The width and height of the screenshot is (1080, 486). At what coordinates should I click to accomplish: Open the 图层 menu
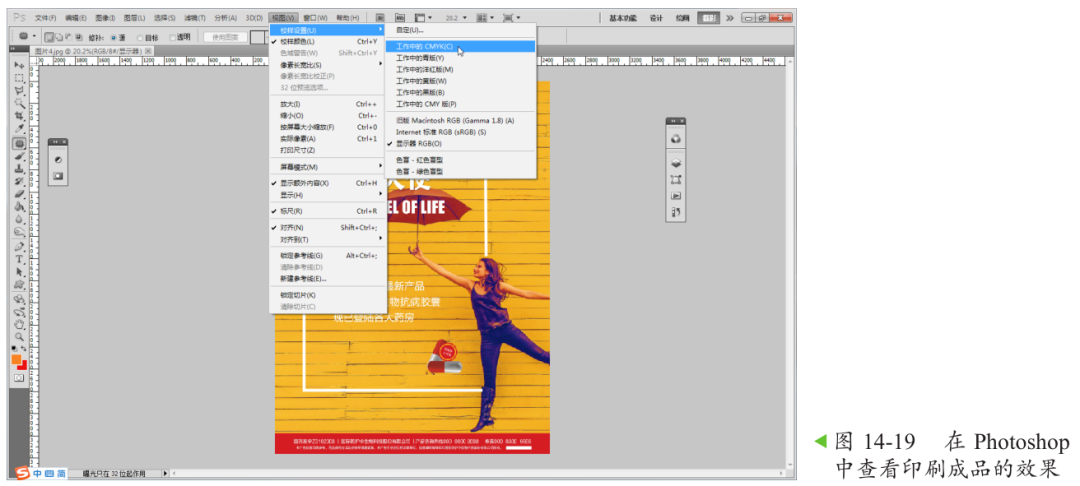coord(135,18)
